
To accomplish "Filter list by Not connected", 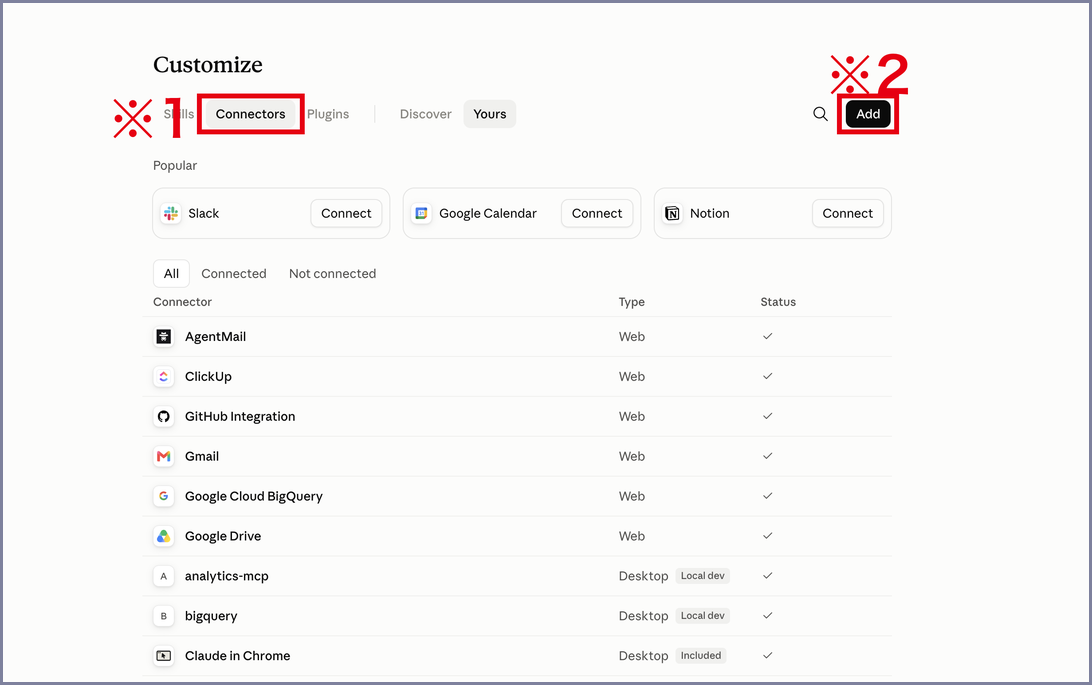I will 332,274.
